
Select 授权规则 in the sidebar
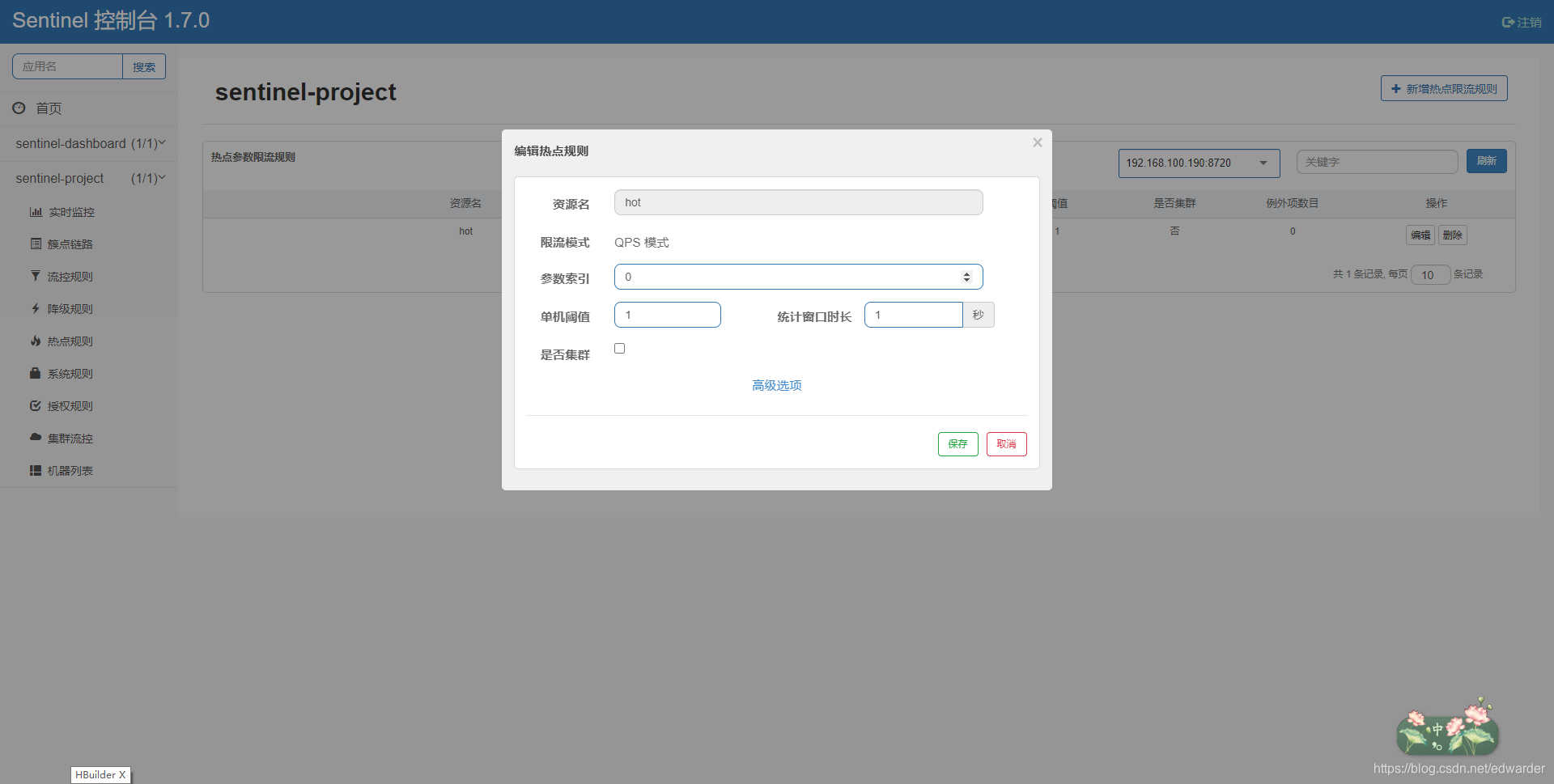point(70,405)
